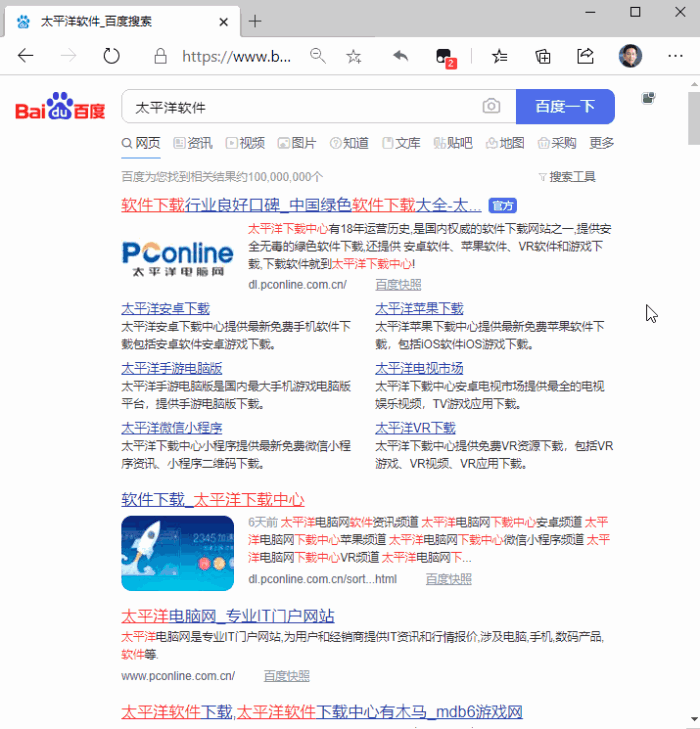700x729 pixels.
Task: Open the 太平洋电视市场 link
Action: tap(419, 368)
